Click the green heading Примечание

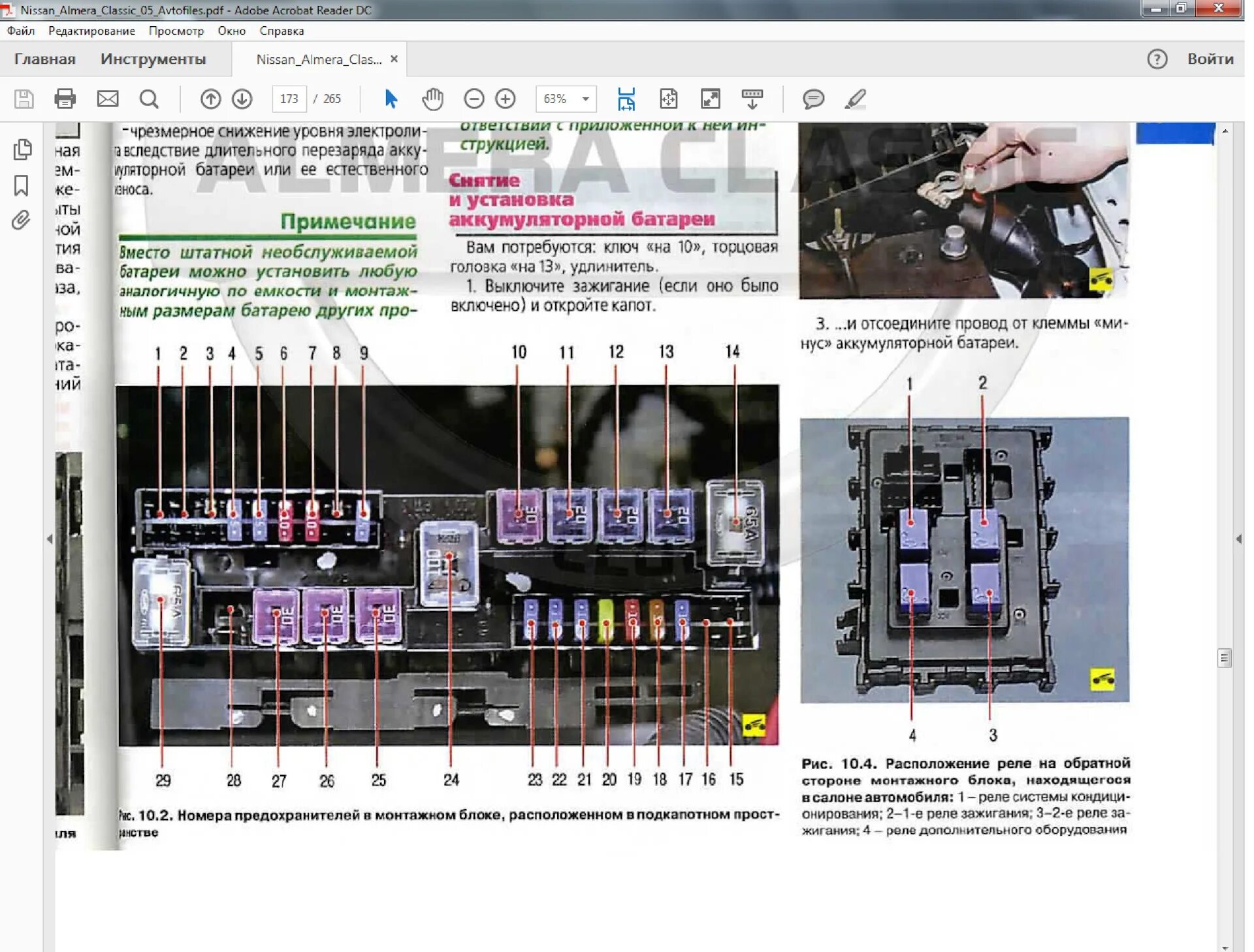[348, 221]
